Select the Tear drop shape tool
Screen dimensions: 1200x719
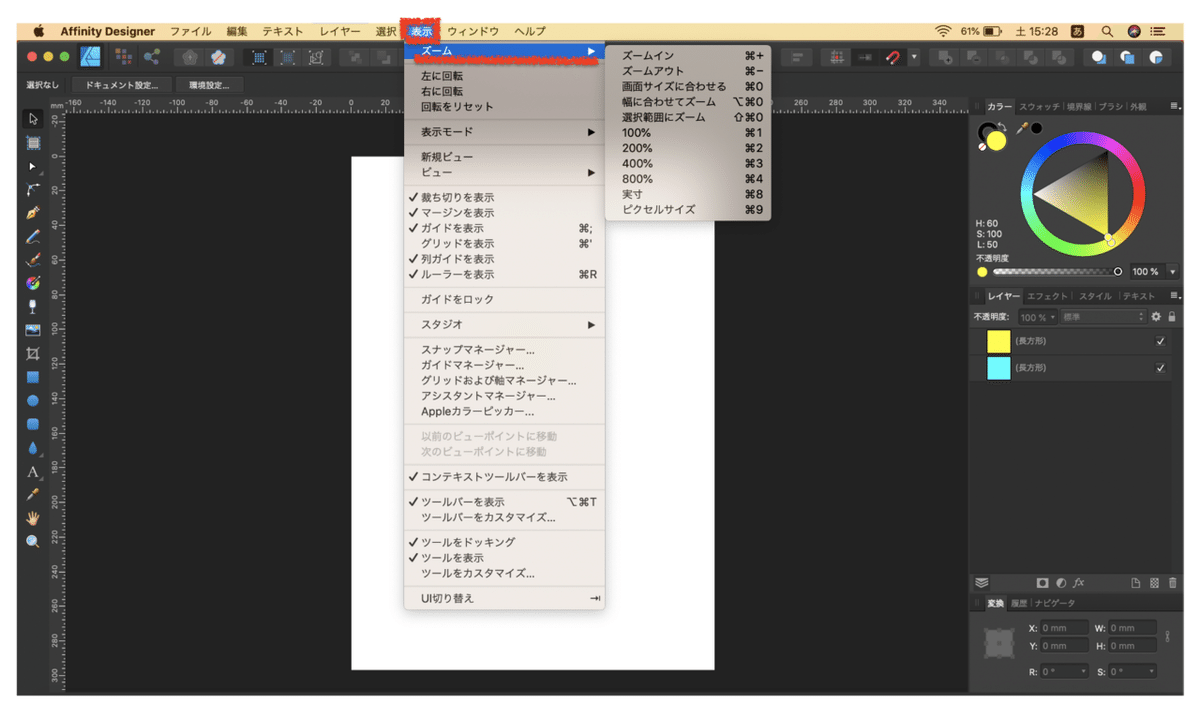point(33,447)
